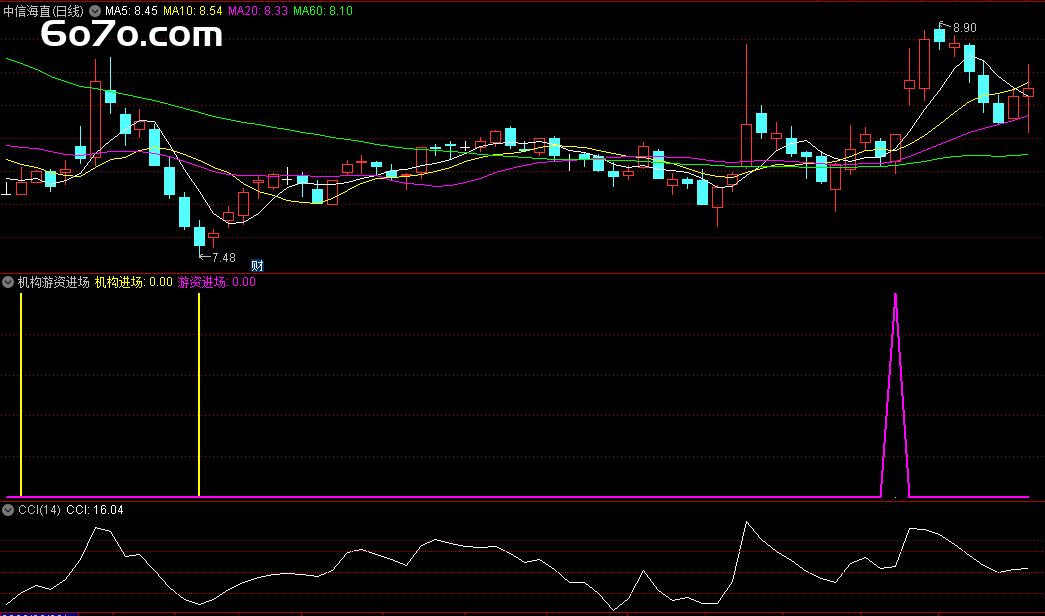Click the second yellow 机构进场 signal bar
Image resolution: width=1045 pixels, height=616 pixels.
199,395
